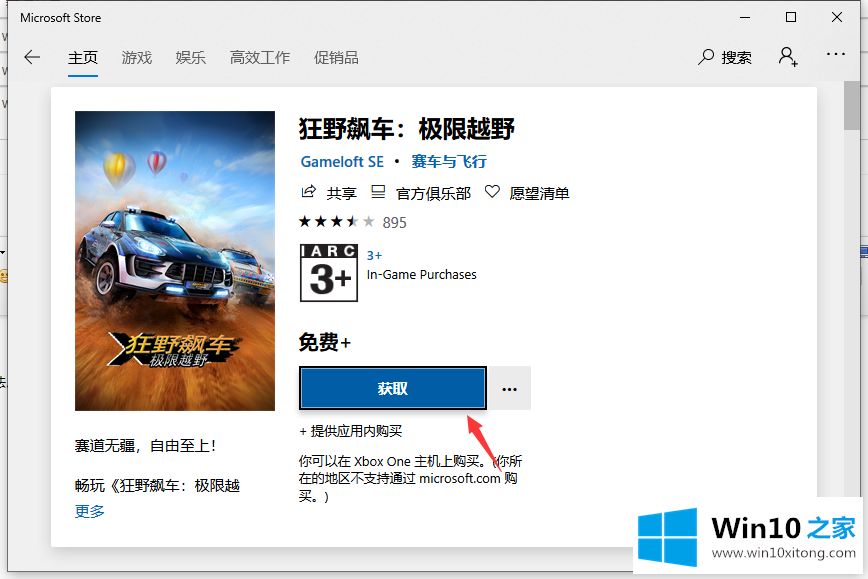Open the search magnifier icon
The width and height of the screenshot is (868, 579).
(707, 57)
